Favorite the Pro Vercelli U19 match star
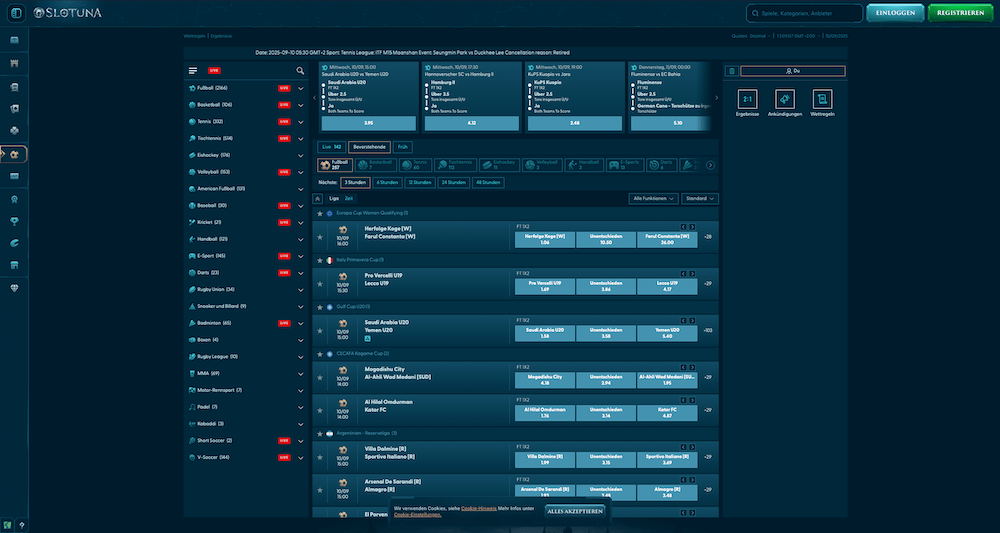 (x=320, y=283)
